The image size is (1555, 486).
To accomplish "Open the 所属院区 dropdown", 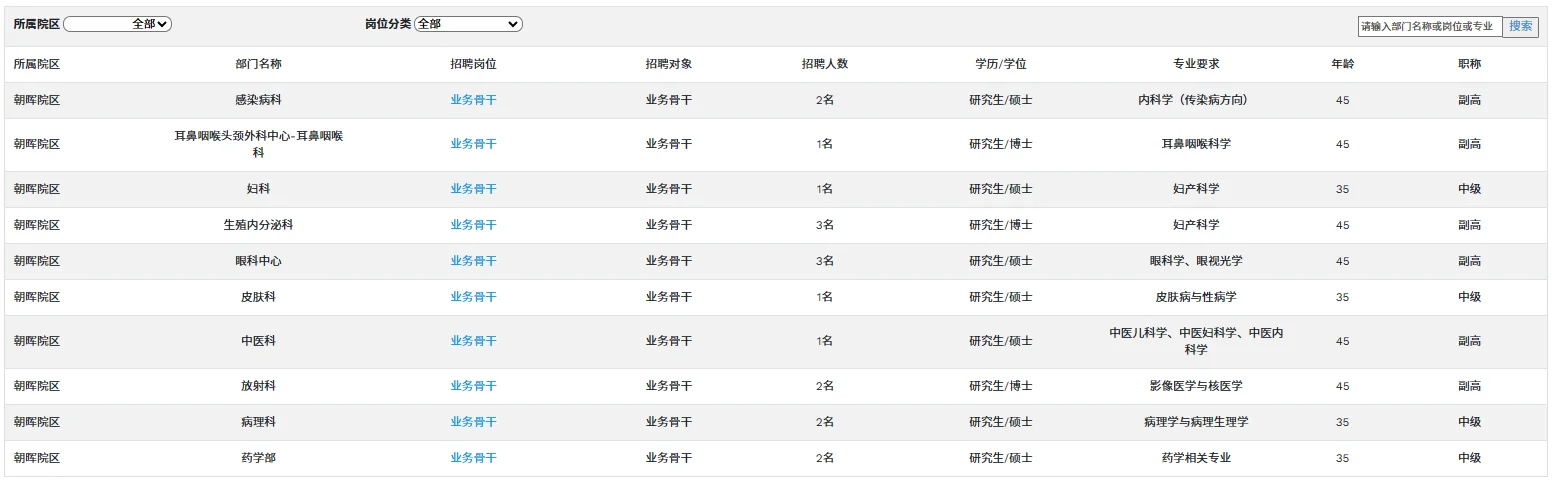I will click(118, 24).
